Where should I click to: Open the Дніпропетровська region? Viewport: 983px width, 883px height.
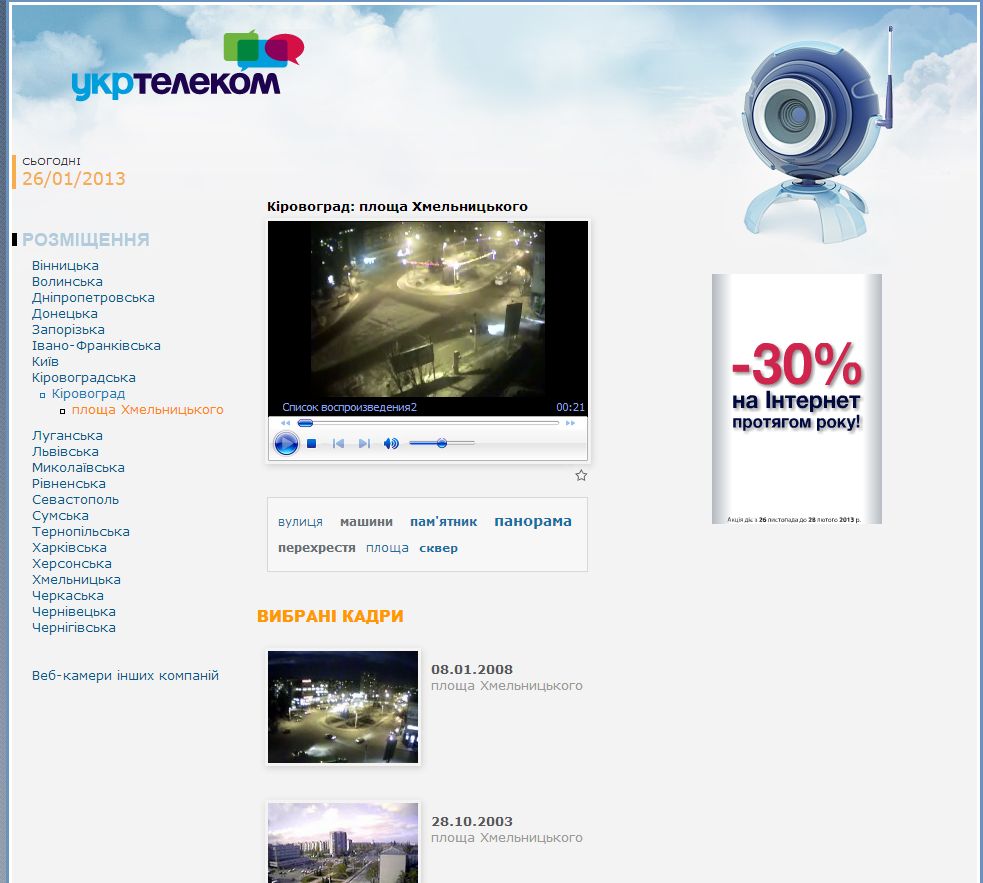(x=93, y=298)
